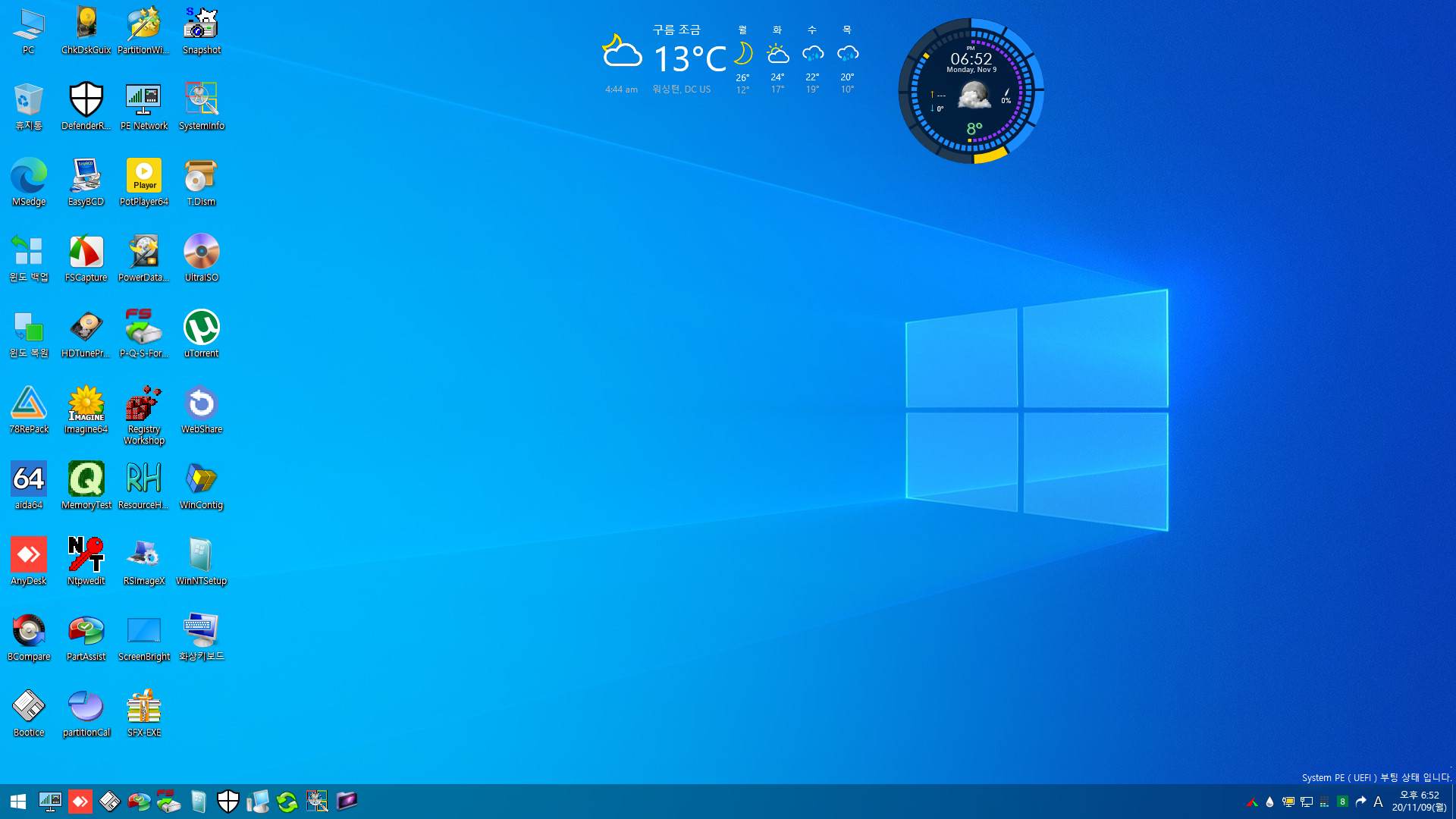Viewport: 1456px width, 819px height.
Task: Open the PE Network desktop shortcut
Action: pos(144,107)
